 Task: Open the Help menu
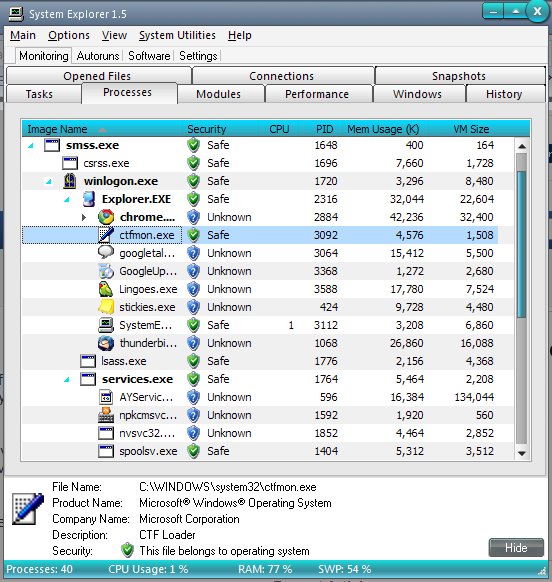click(240, 35)
